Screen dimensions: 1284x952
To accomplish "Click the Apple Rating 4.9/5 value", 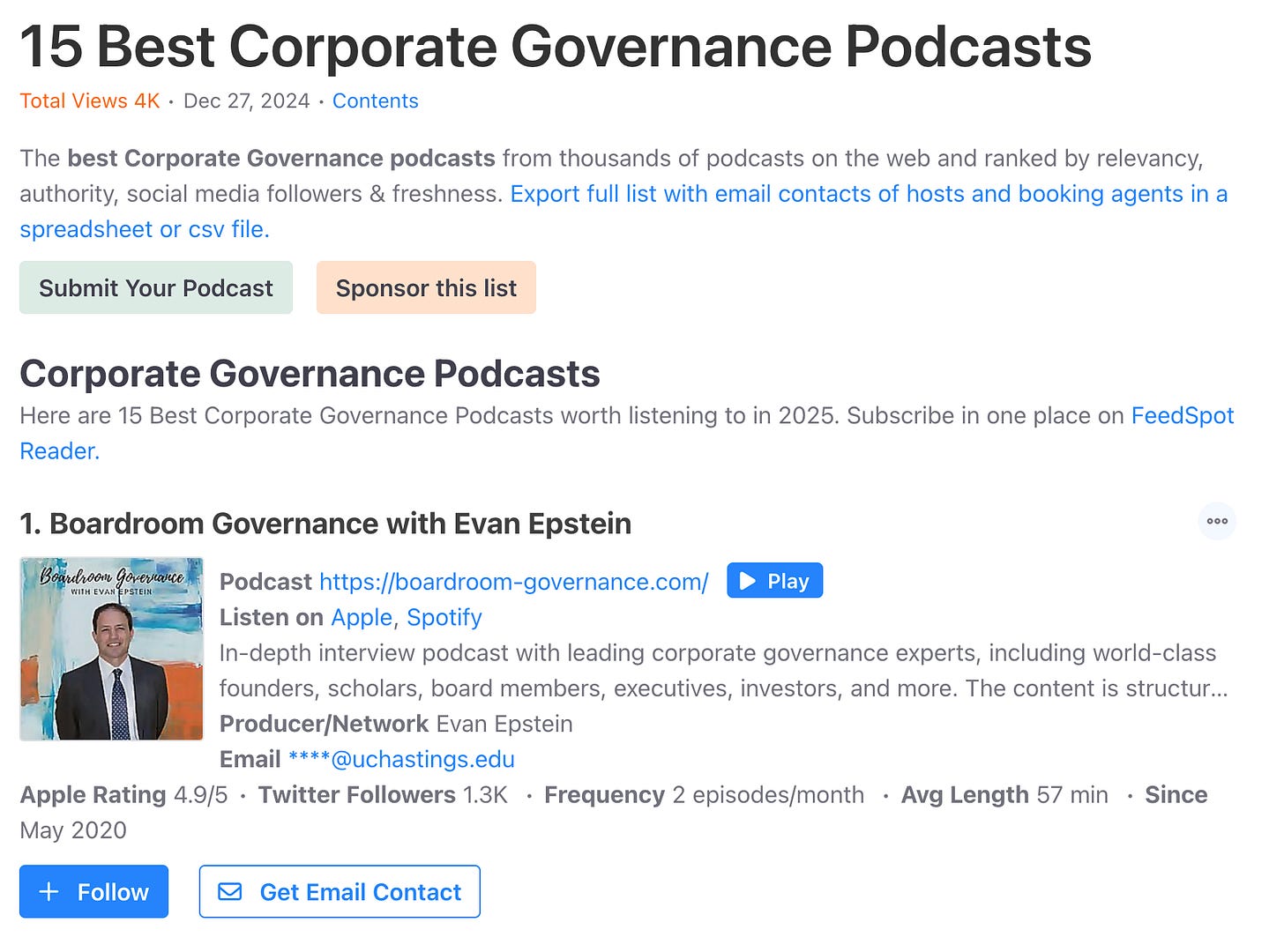I will coord(123,794).
